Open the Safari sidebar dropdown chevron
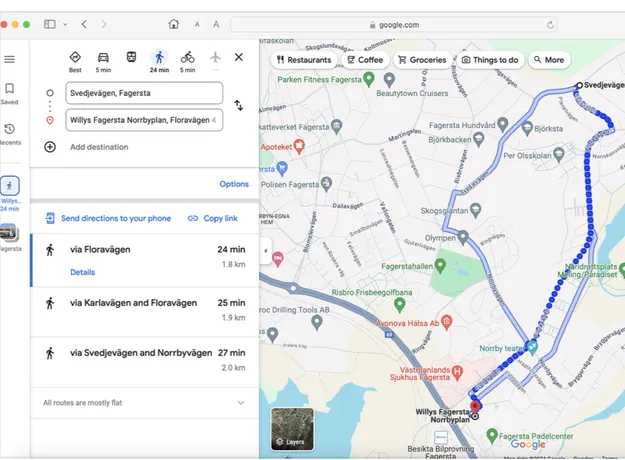 pyautogui.click(x=65, y=24)
